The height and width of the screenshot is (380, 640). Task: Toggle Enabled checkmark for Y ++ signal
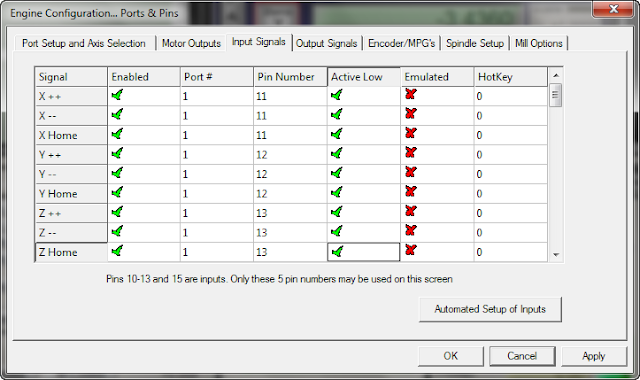coord(117,154)
